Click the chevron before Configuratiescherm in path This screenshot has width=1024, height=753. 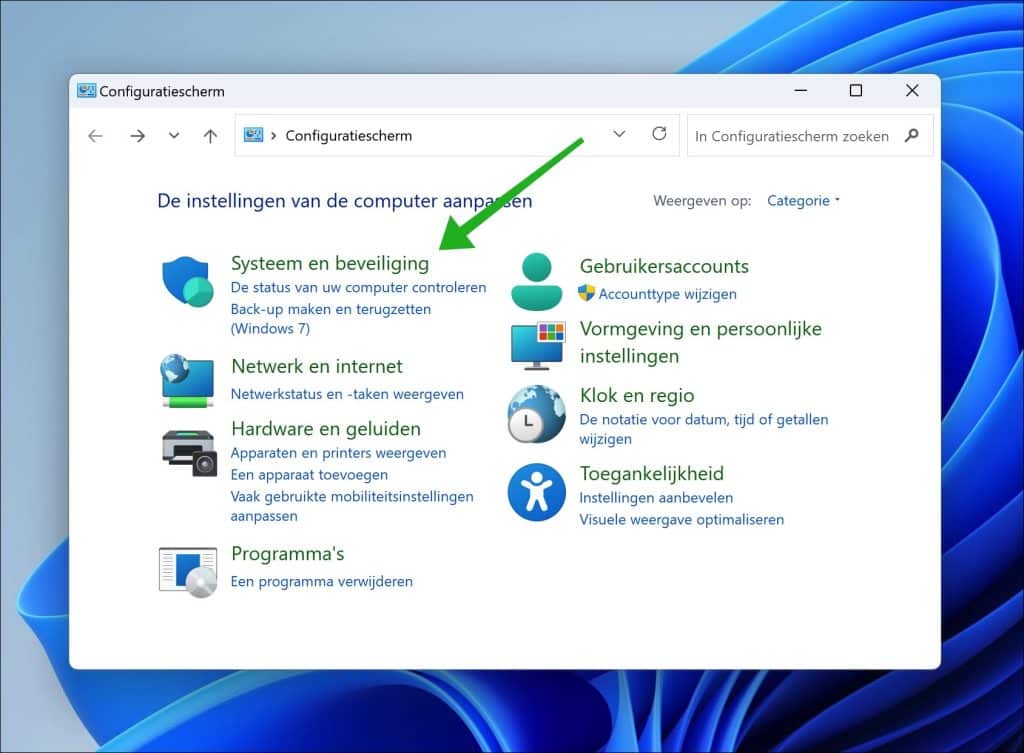click(x=274, y=136)
